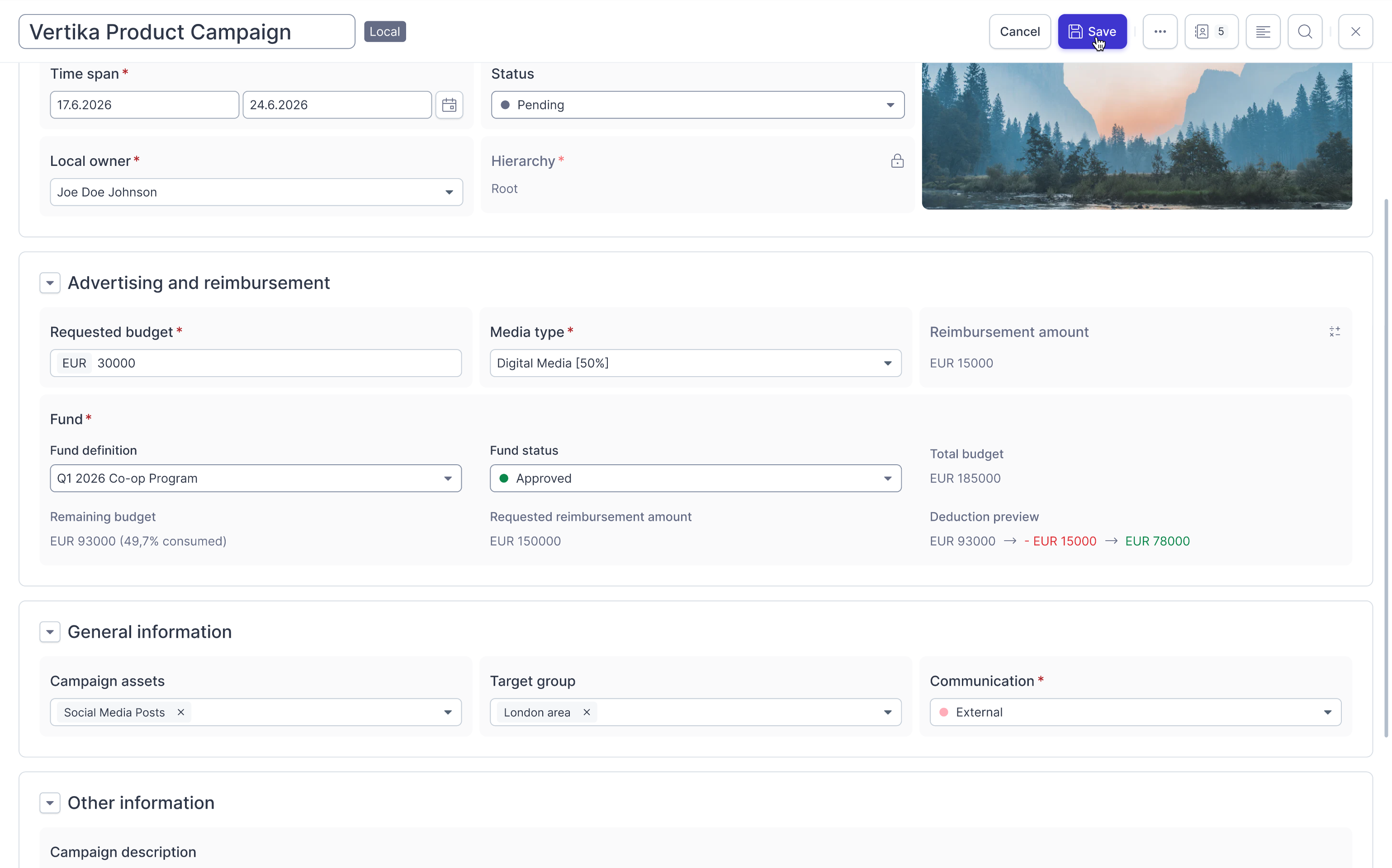Edit the Vertika Product Campaign title field
Viewport: 1392px width, 868px height.
[x=187, y=32]
